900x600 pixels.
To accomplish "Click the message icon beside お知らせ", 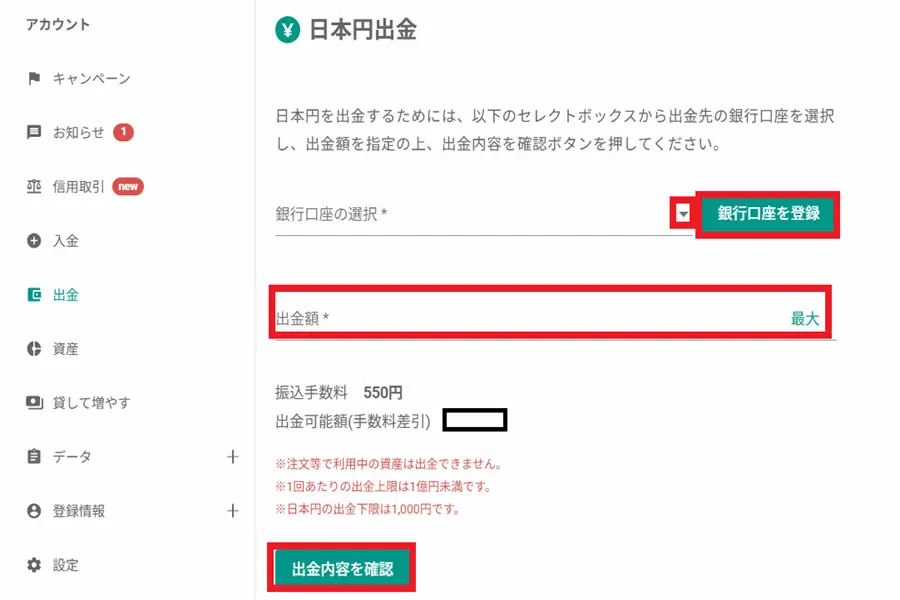I will (34, 133).
